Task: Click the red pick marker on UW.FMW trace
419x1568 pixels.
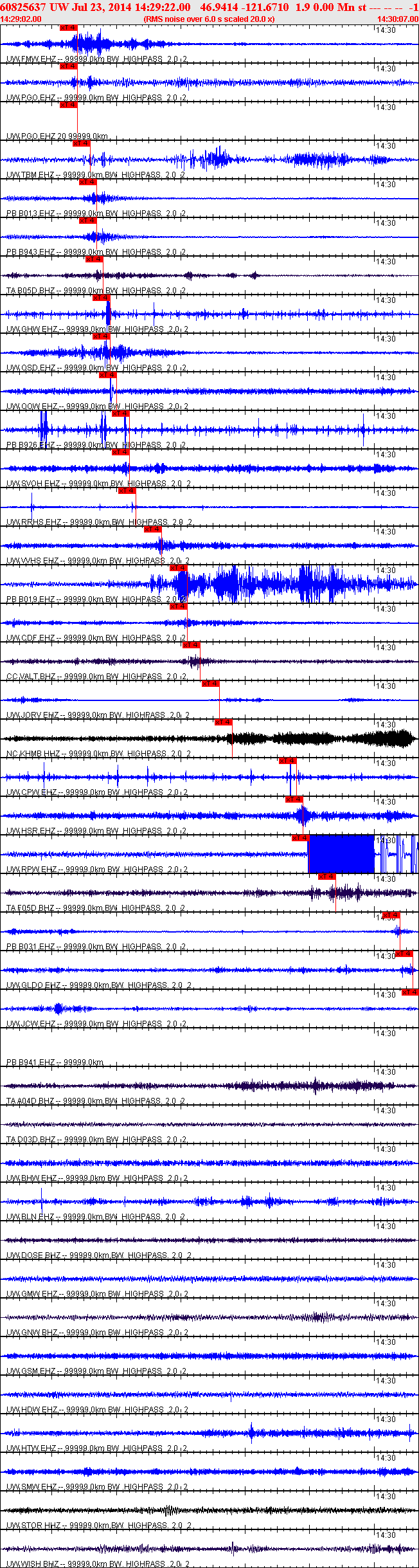Action: pyautogui.click(x=68, y=28)
